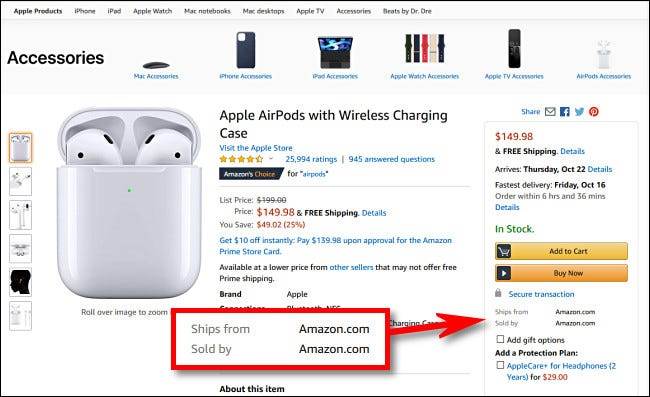This screenshot has height=397, width=650.
Task: Open the Apple Watch Accessories bands image
Action: (x=424, y=48)
